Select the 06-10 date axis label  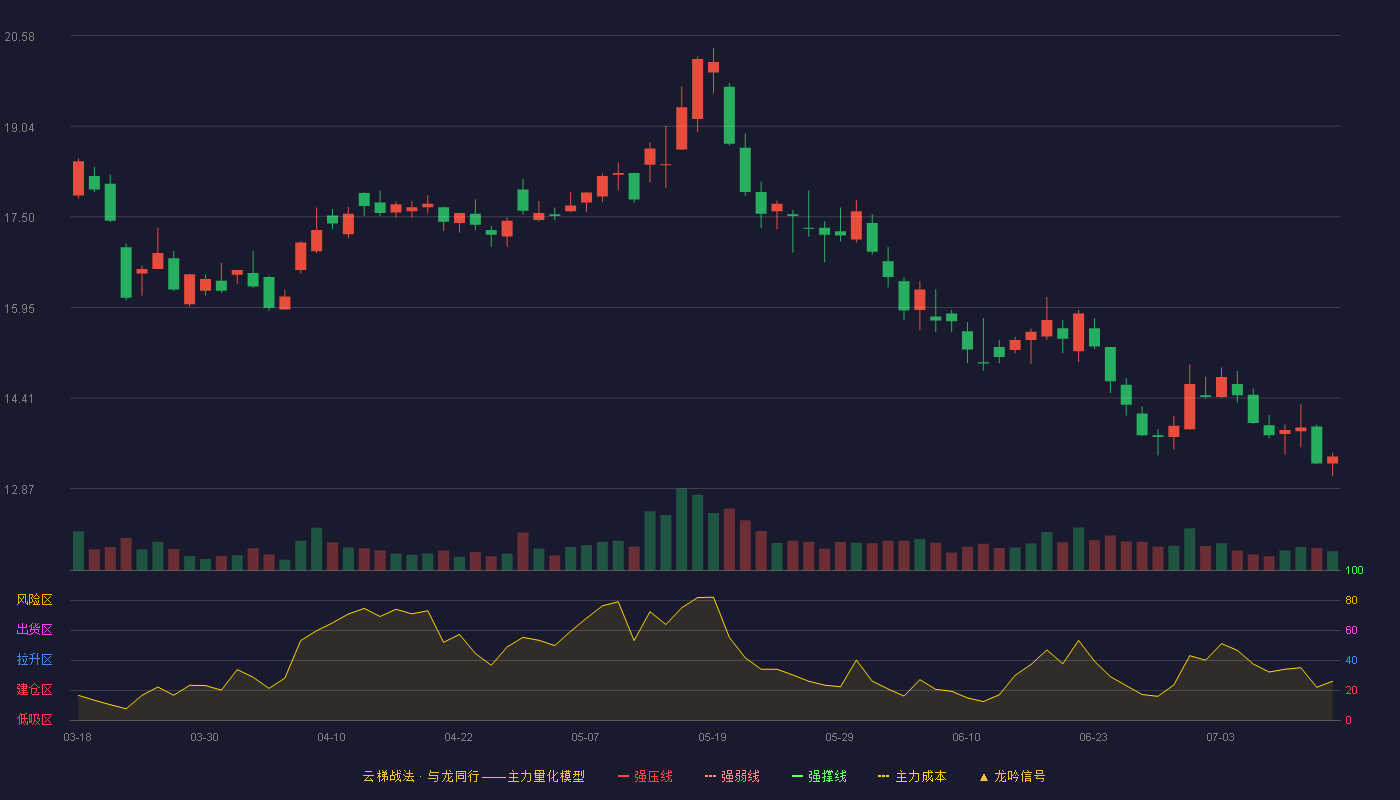click(966, 737)
